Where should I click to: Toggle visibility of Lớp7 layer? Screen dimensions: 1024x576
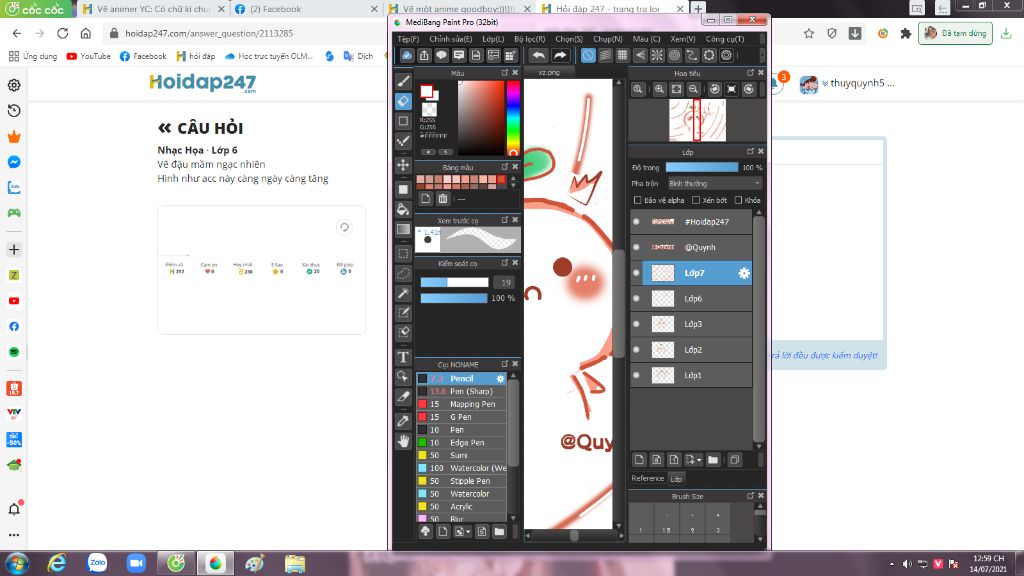[x=636, y=273]
